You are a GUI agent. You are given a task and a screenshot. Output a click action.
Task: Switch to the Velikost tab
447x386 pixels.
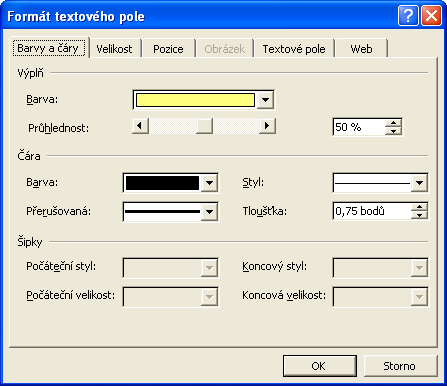(x=115, y=49)
